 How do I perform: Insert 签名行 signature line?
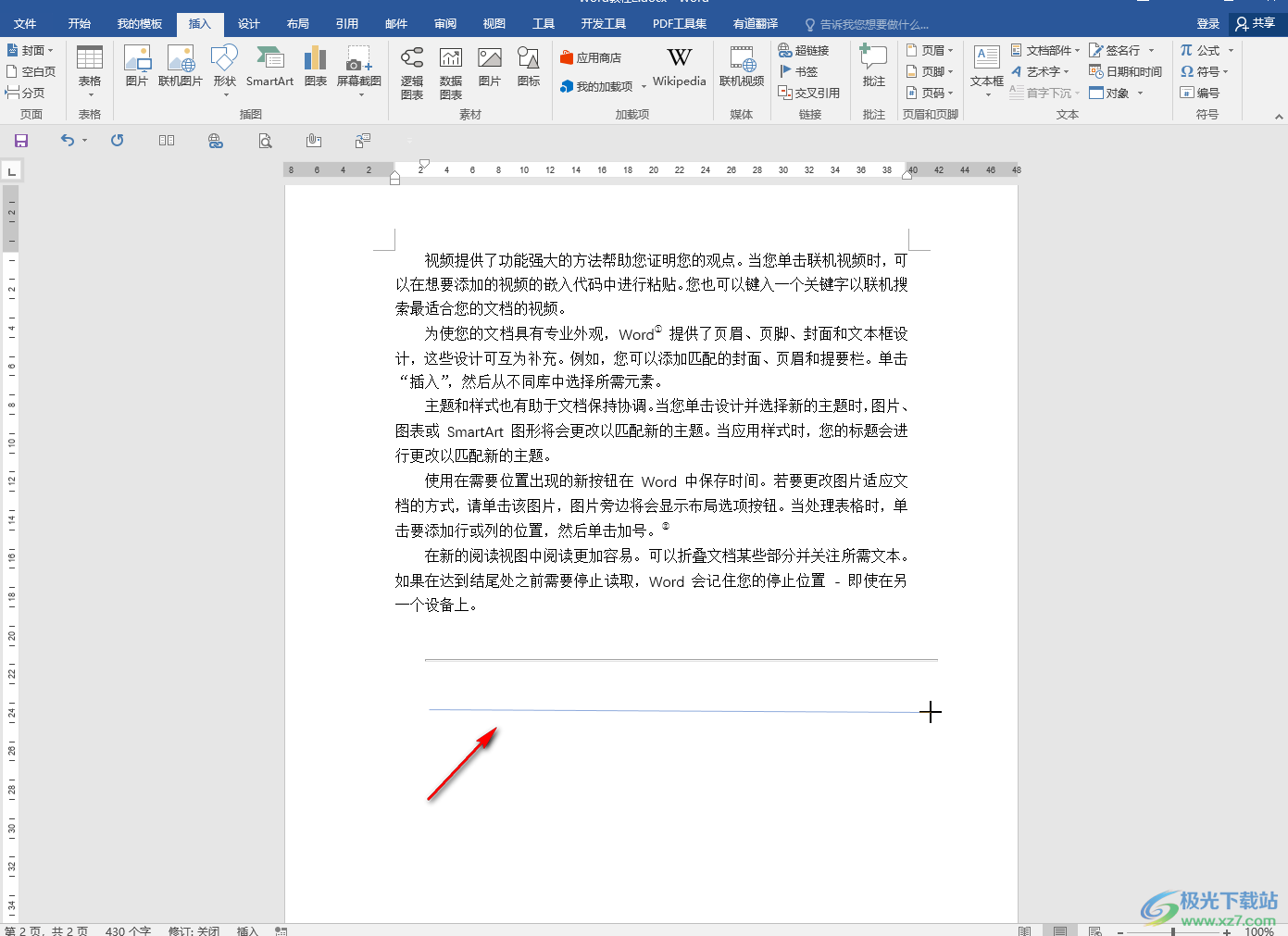(1115, 50)
